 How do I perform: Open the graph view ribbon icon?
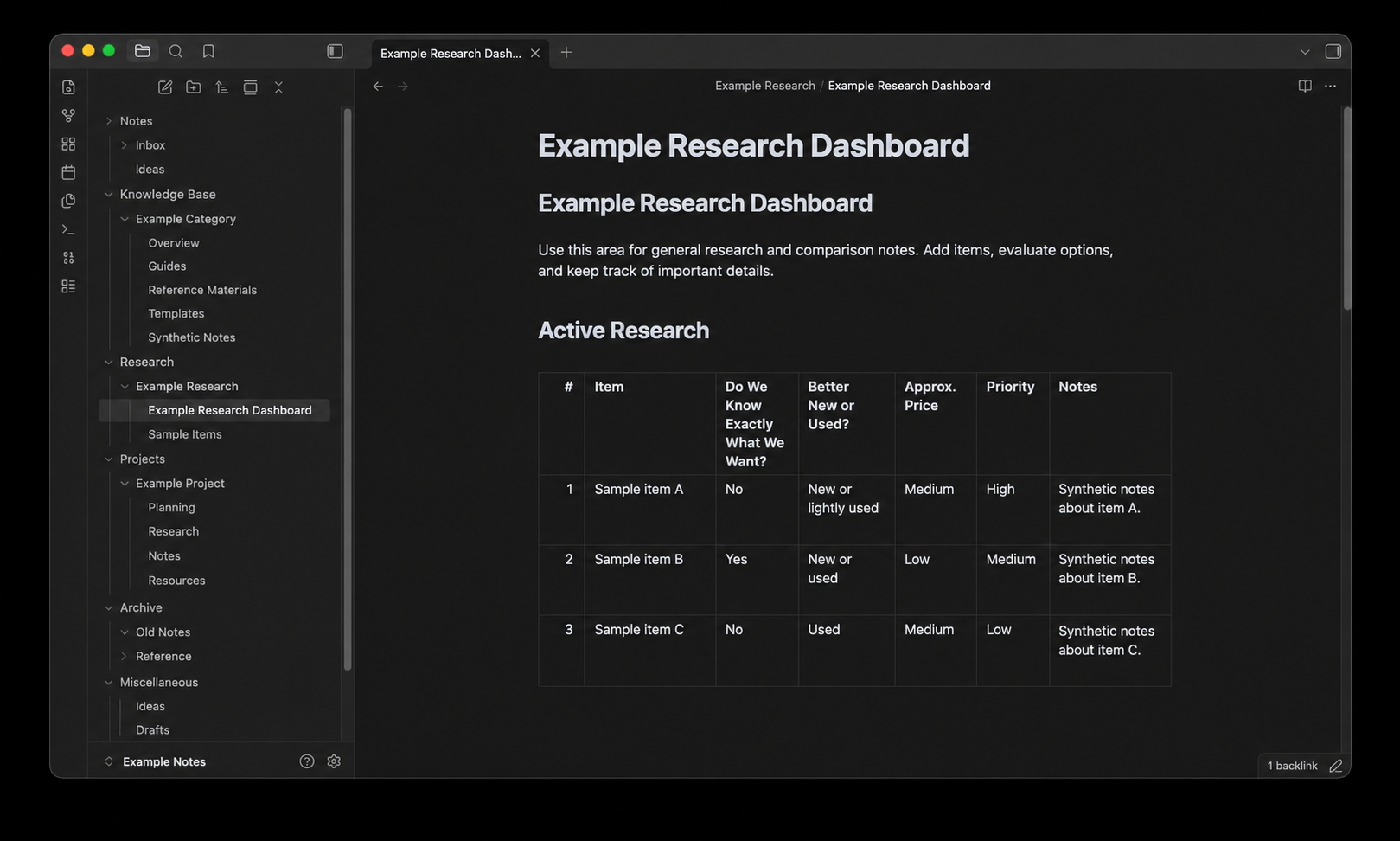68,115
